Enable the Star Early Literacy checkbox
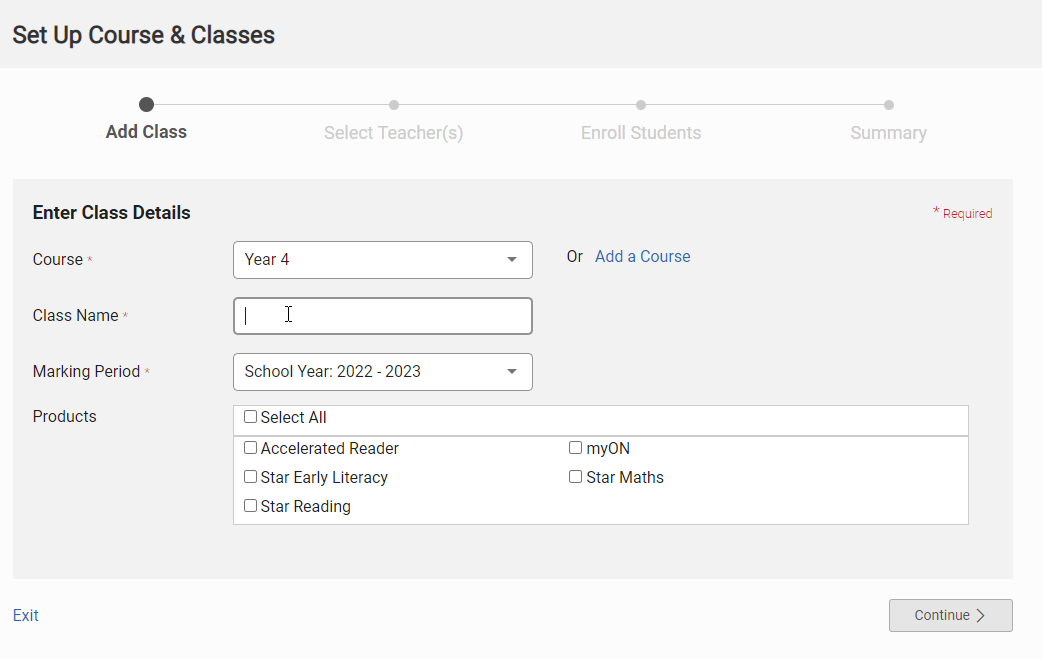Image resolution: width=1042 pixels, height=659 pixels. pyautogui.click(x=251, y=476)
